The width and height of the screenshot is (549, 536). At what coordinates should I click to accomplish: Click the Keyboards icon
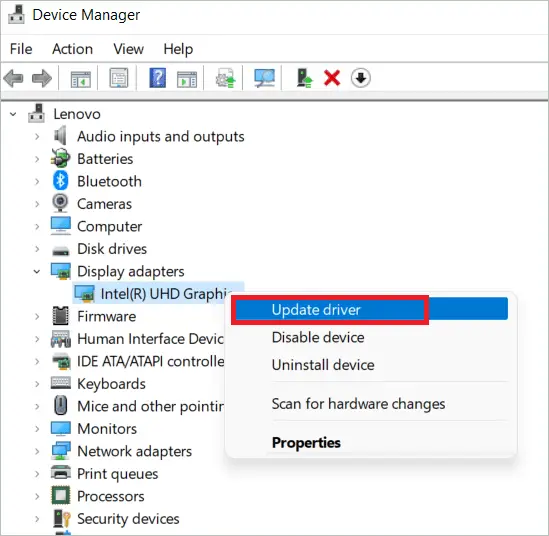click(61, 383)
